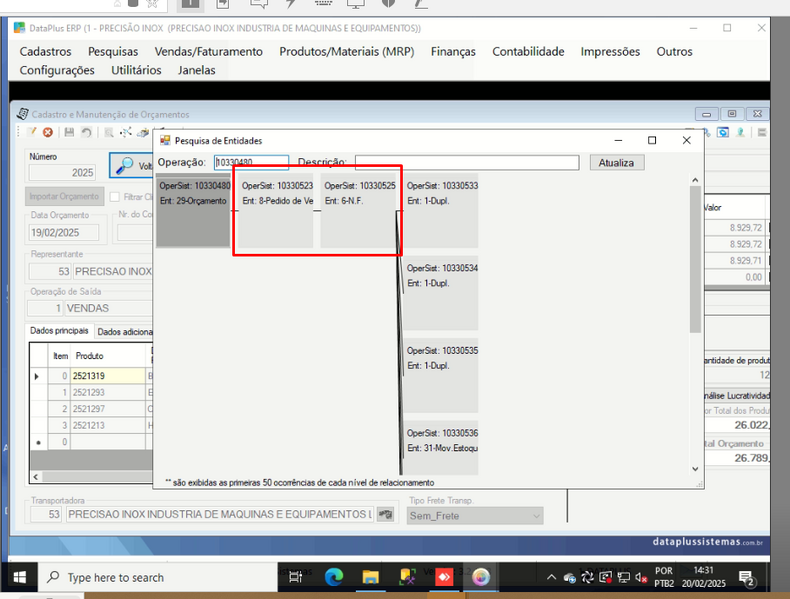Click the grey search icon in Orçamentos toolbar

(x=108, y=132)
